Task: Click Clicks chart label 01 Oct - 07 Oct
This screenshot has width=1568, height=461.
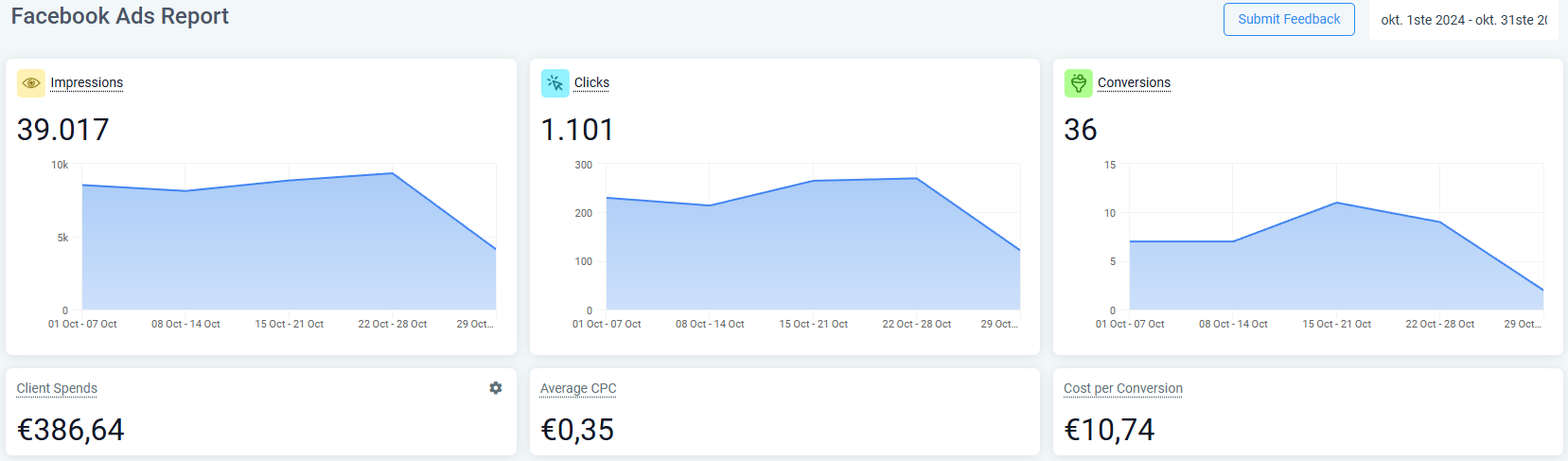Action: pos(607,324)
